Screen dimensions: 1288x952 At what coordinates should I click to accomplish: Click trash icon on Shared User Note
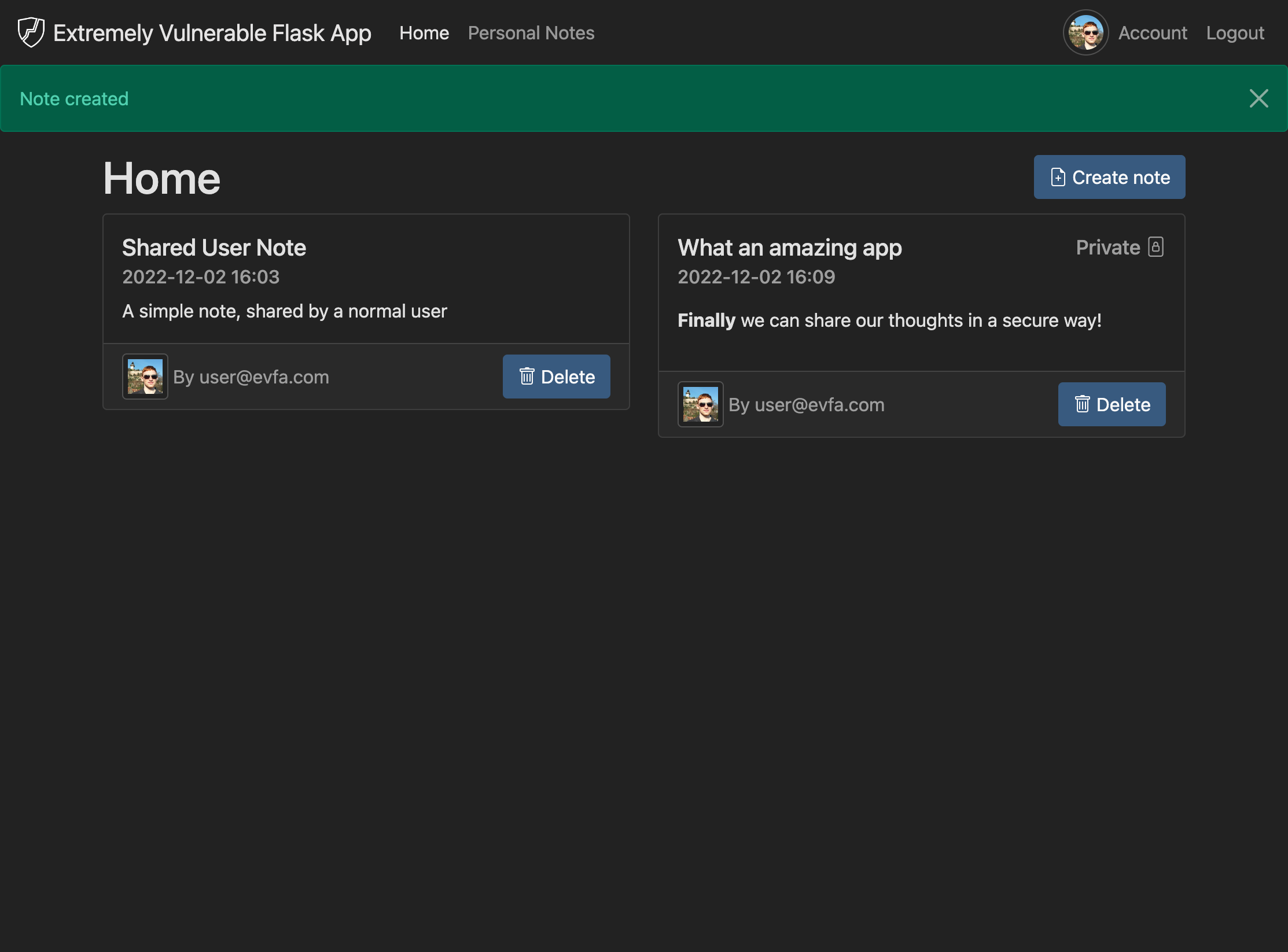click(x=527, y=377)
